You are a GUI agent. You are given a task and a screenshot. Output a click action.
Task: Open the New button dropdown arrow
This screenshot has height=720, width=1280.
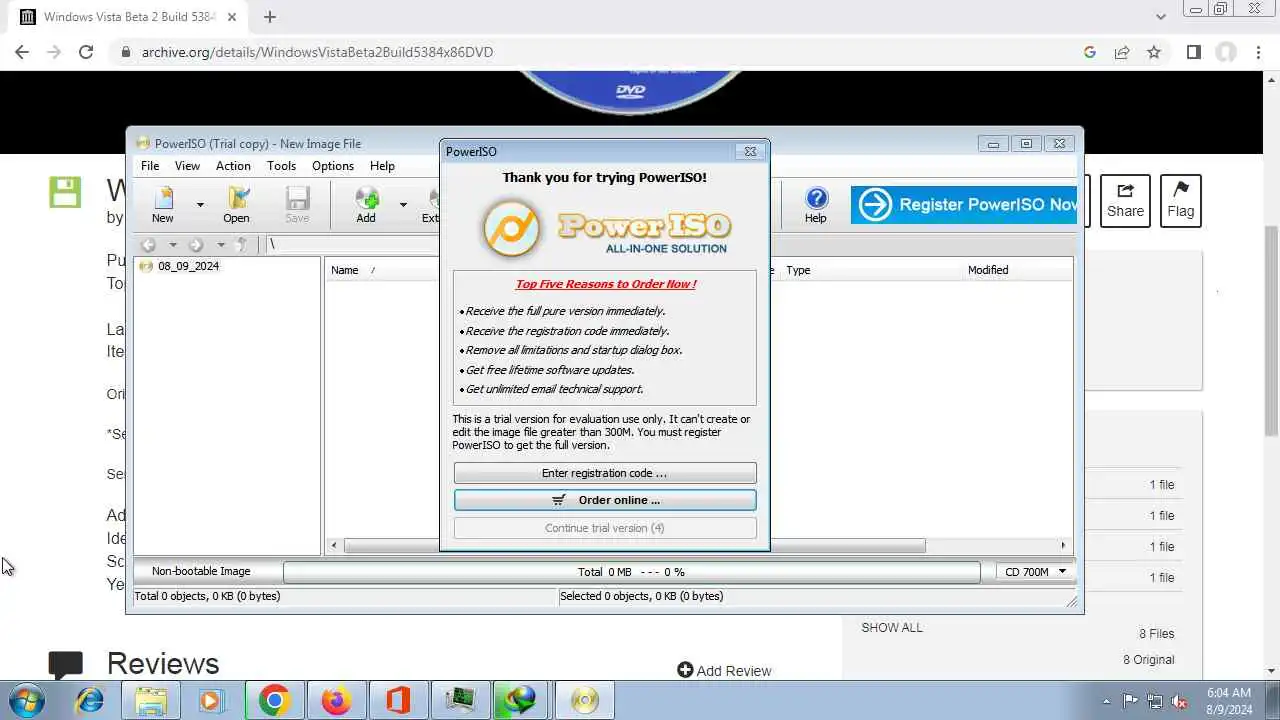[200, 205]
